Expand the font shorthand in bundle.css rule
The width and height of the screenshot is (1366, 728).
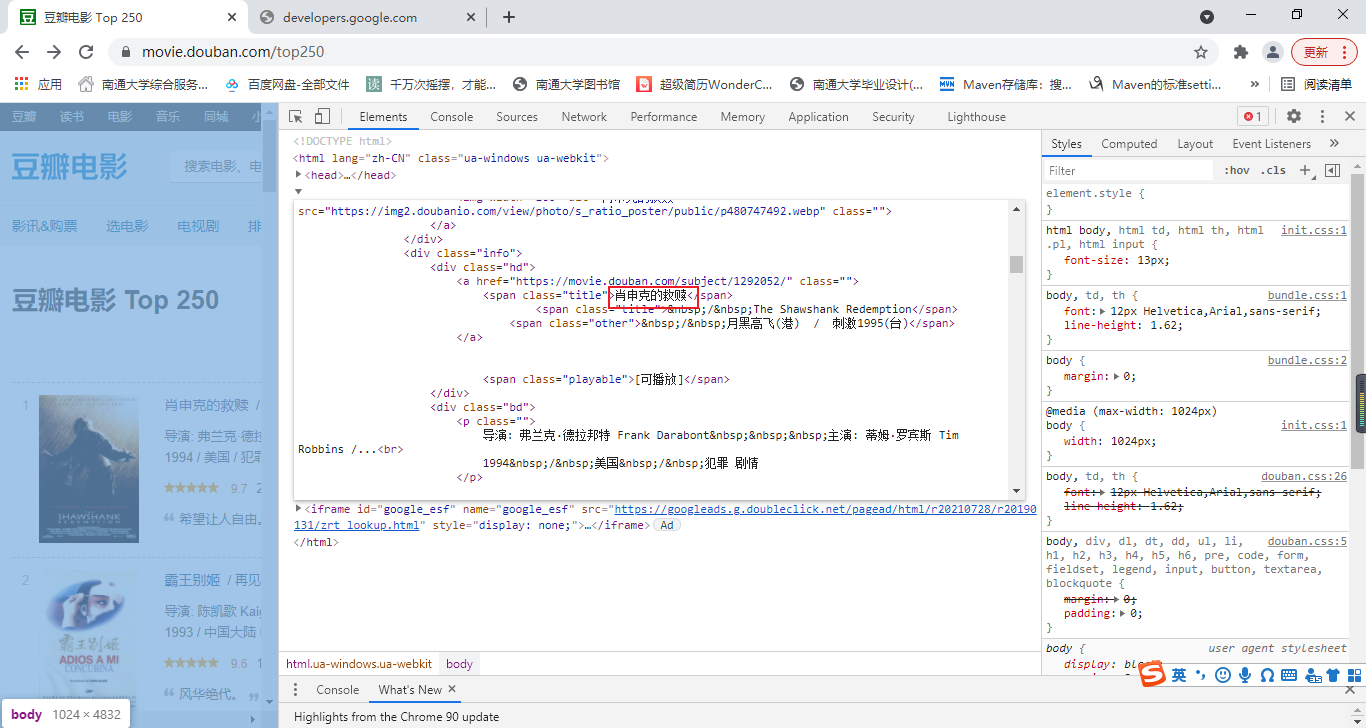point(1104,311)
